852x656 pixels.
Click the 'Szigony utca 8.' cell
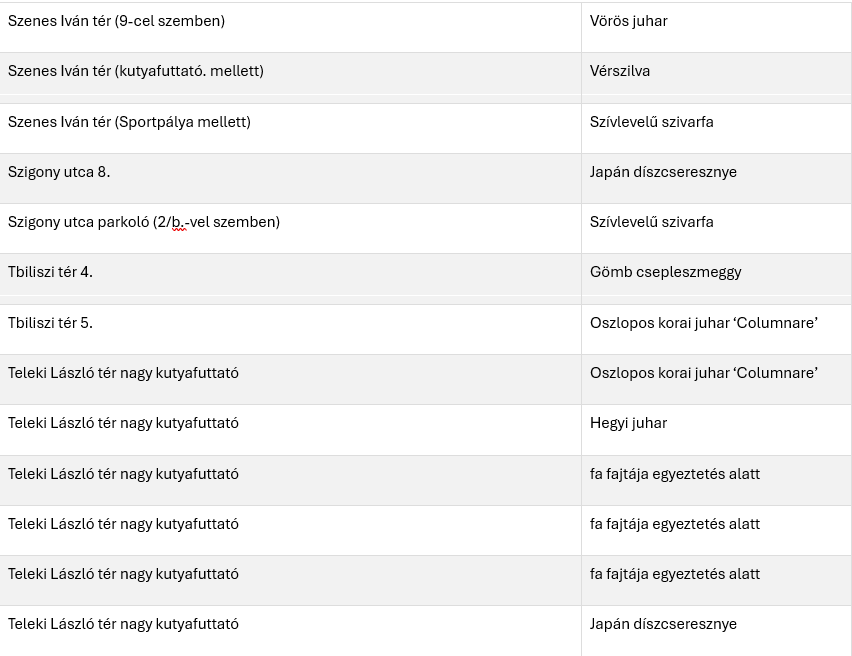(59, 172)
